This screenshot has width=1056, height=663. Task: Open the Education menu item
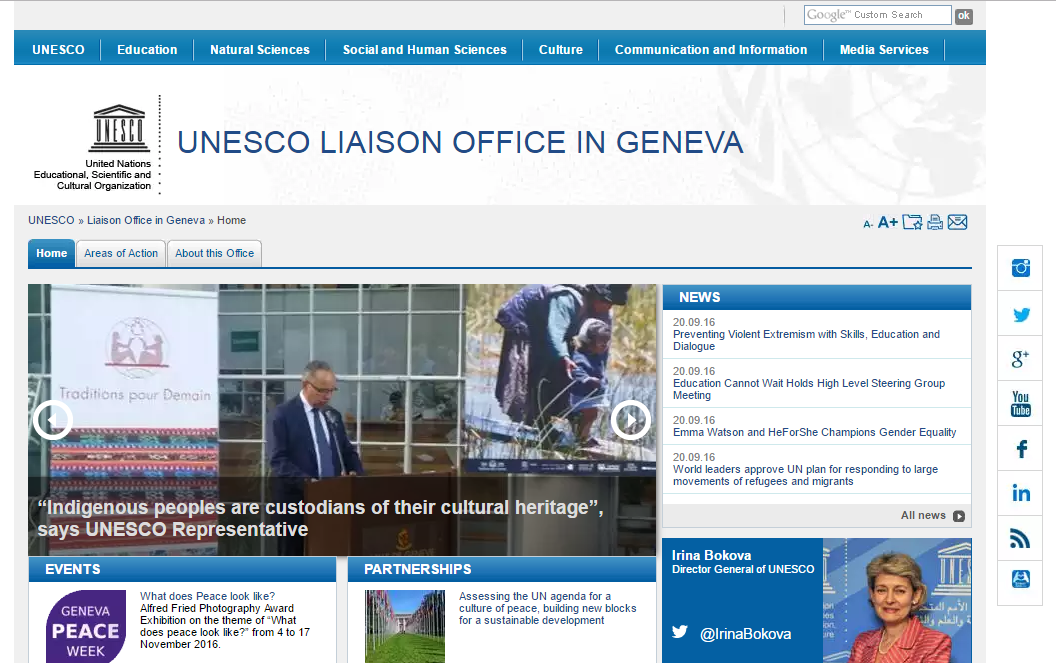point(147,50)
